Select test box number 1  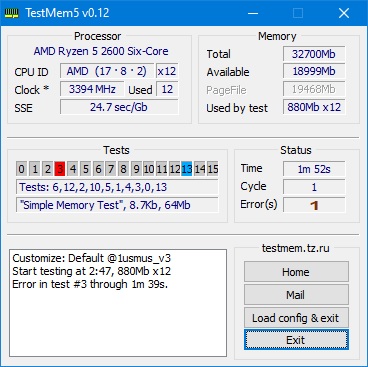(x=35, y=169)
